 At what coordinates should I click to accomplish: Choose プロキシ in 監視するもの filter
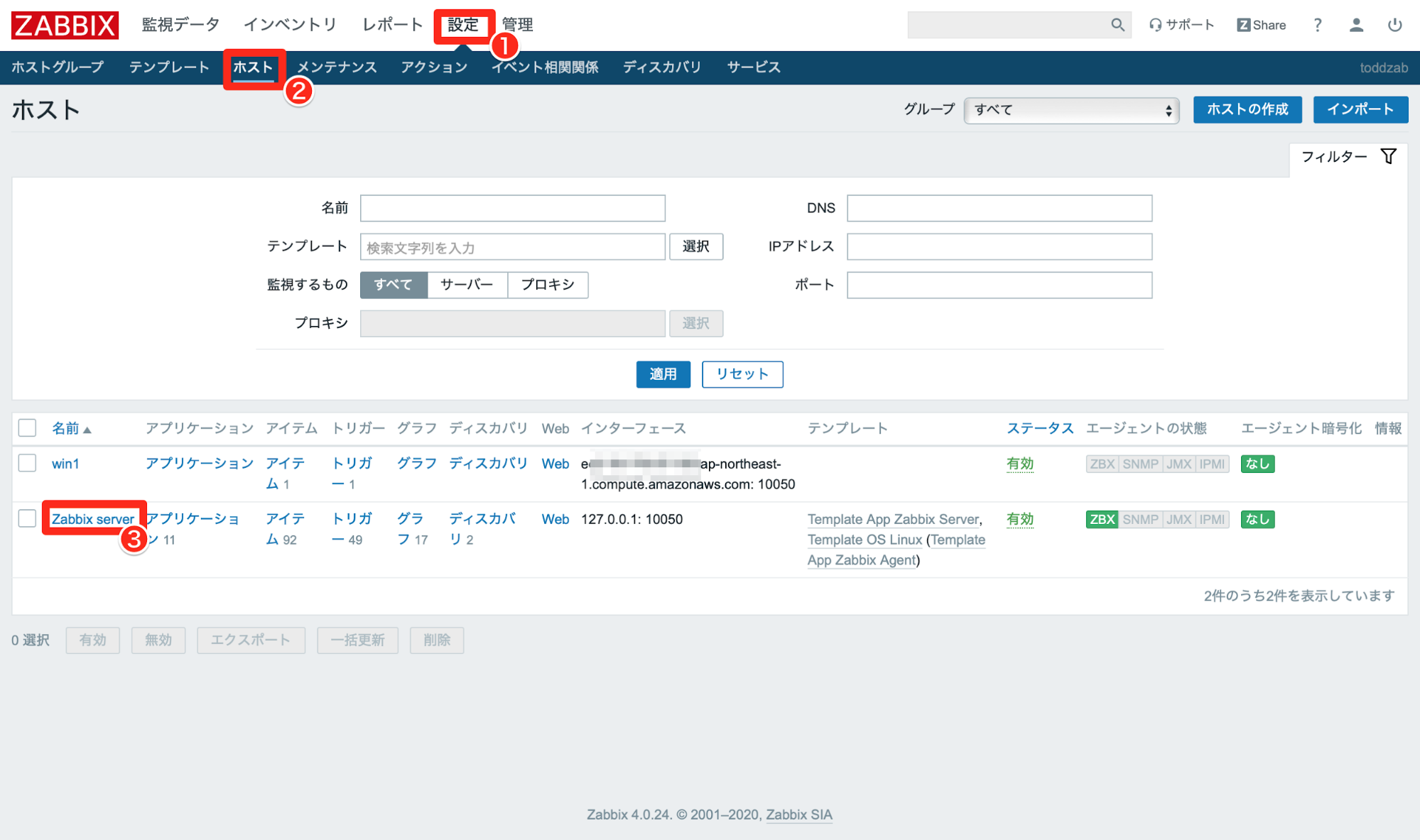tap(548, 285)
